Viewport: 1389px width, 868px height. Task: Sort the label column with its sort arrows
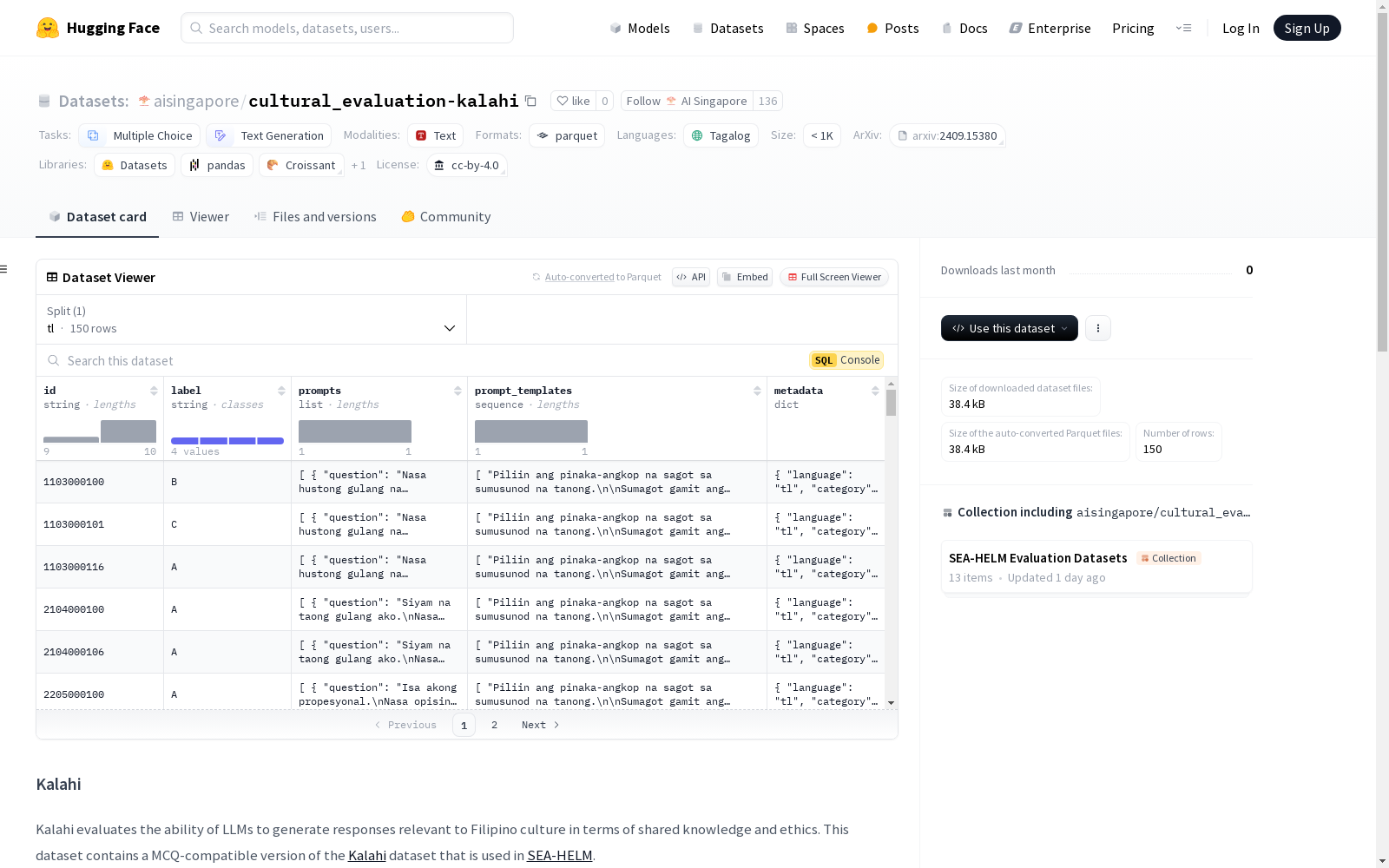click(x=281, y=391)
